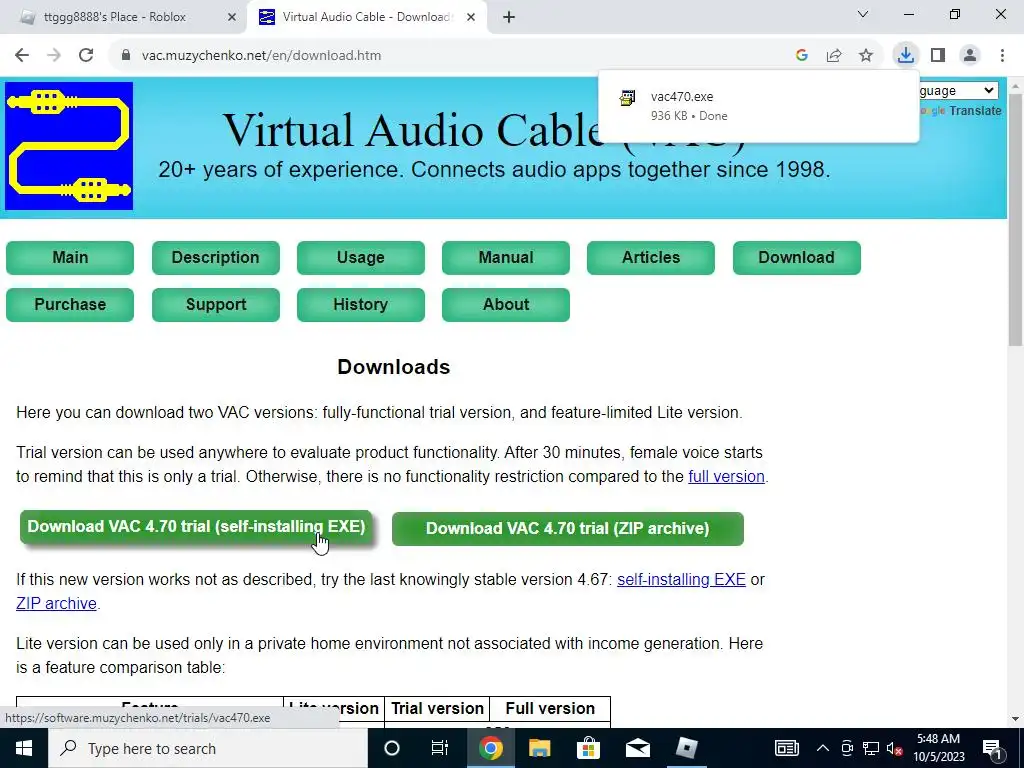Open the vac470.exe downloaded file
The image size is (1024, 768).
coord(758,106)
